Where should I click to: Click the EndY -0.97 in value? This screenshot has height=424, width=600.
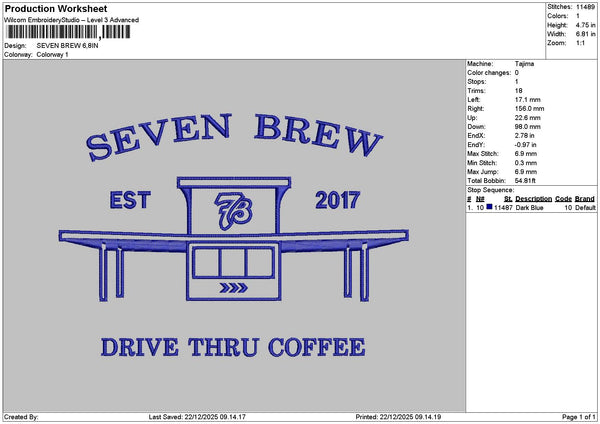pyautogui.click(x=525, y=145)
